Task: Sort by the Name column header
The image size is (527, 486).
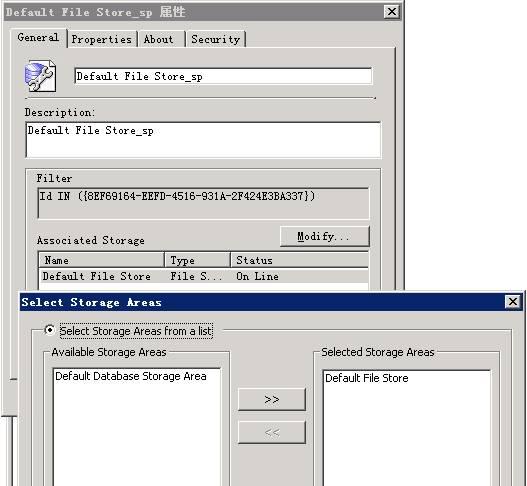Action: click(102, 260)
